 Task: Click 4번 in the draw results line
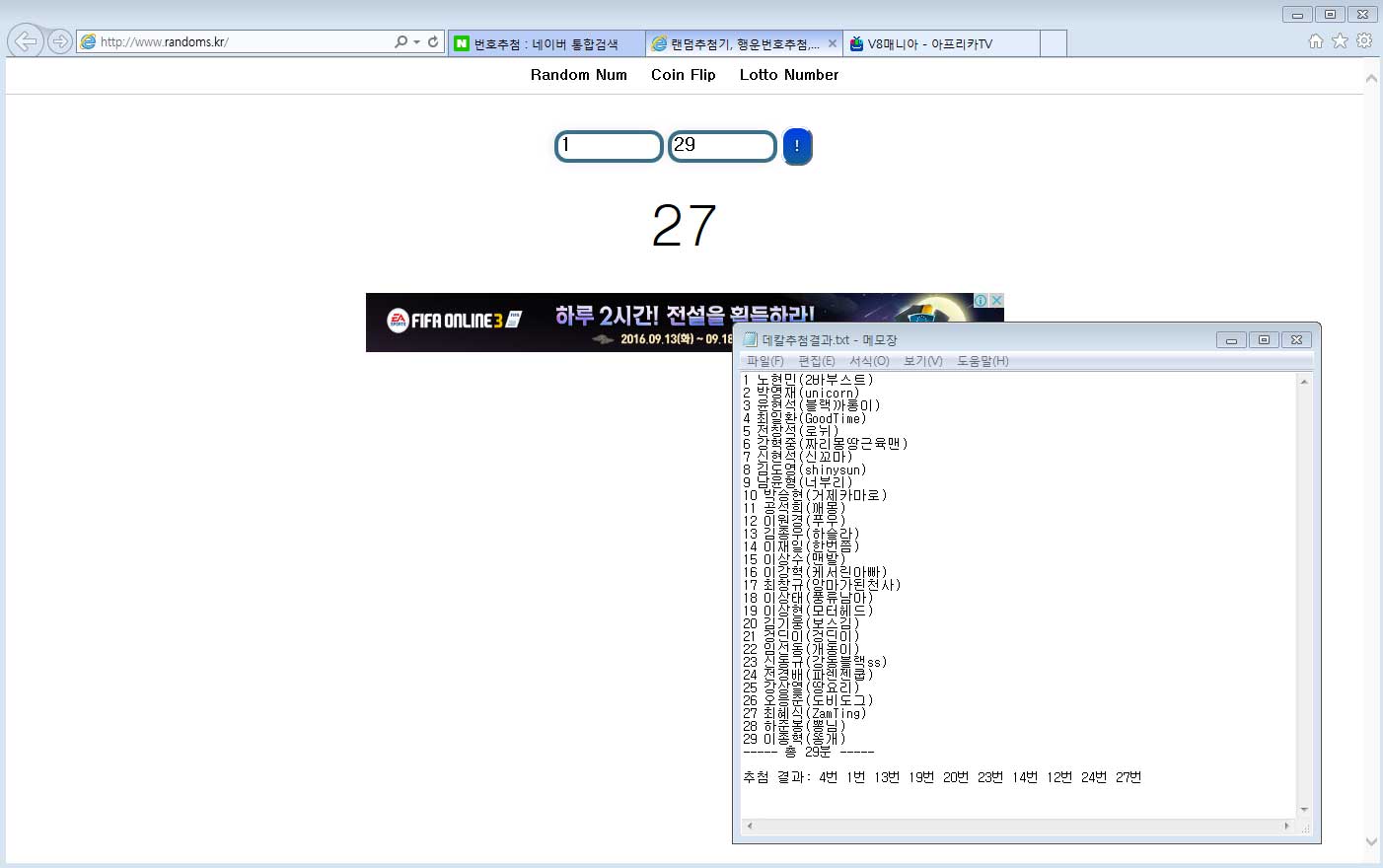[x=828, y=777]
